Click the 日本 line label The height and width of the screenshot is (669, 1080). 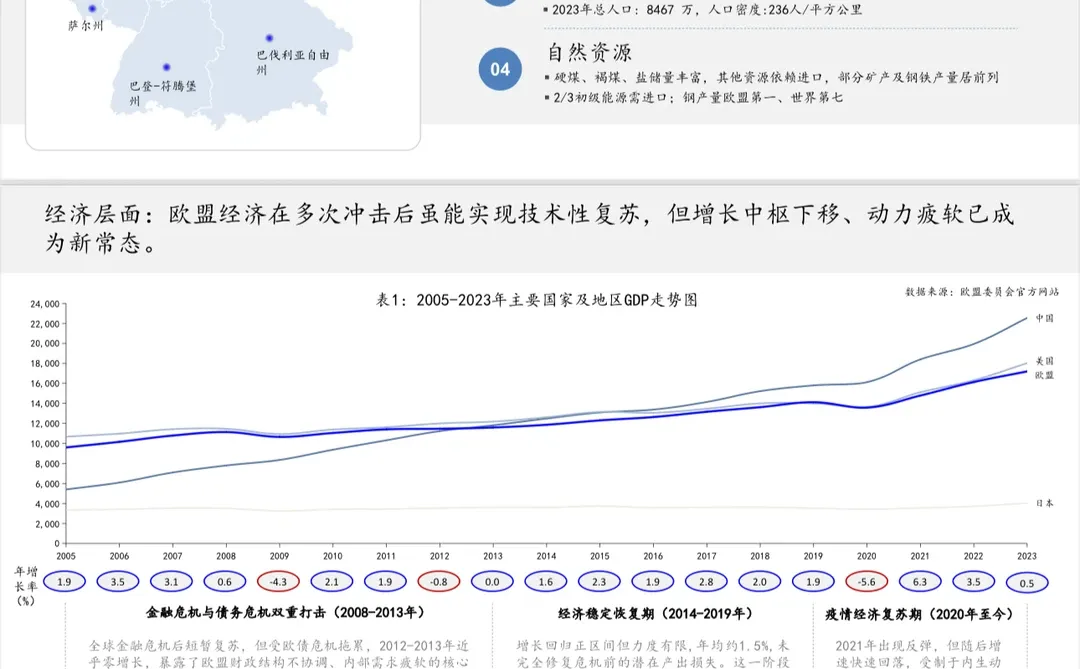[1045, 504]
